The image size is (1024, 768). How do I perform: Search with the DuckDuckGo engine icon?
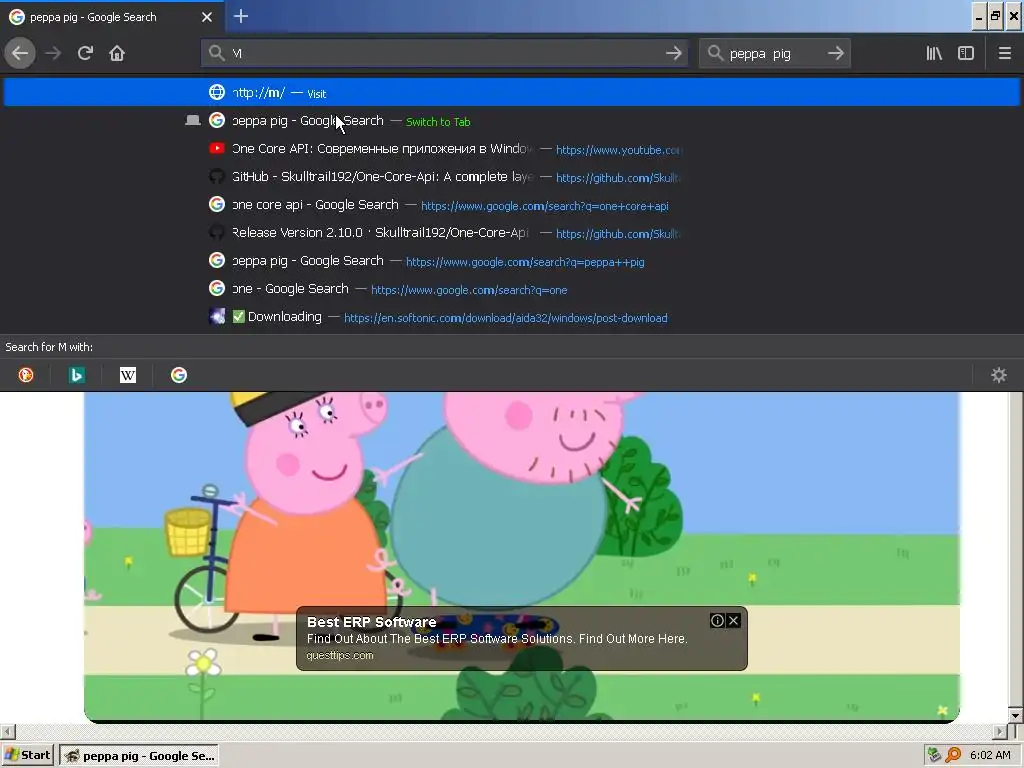[25, 375]
